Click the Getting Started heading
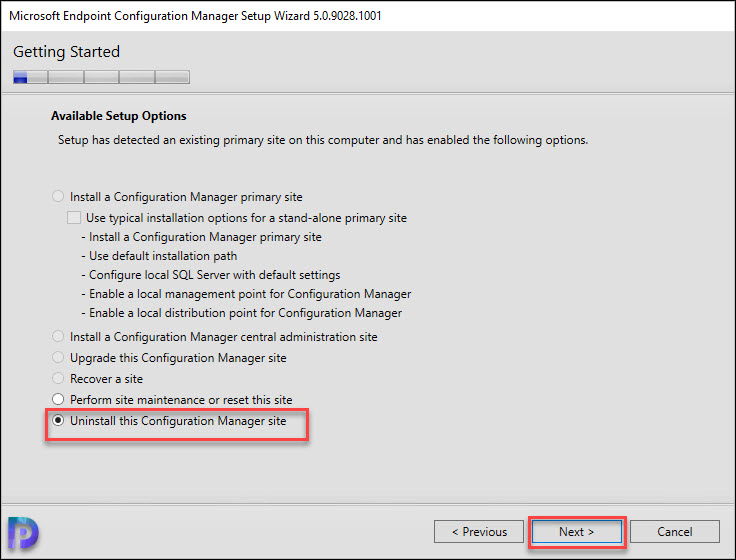The height and width of the screenshot is (560, 736). tap(66, 52)
